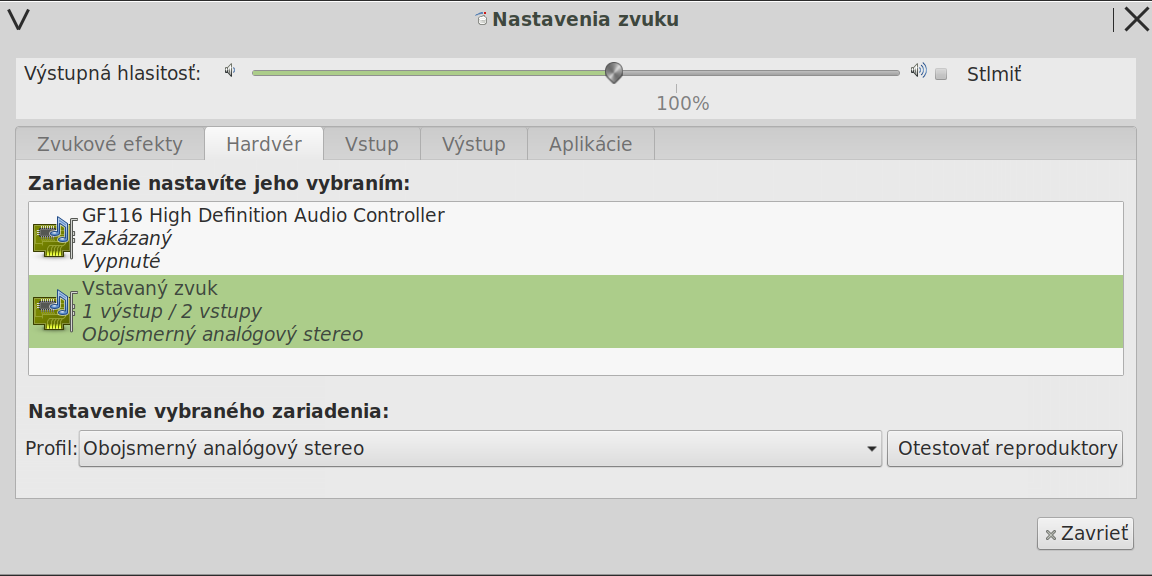The height and width of the screenshot is (576, 1152).
Task: Open the window menu arrow in the title bar
Action: [18, 19]
